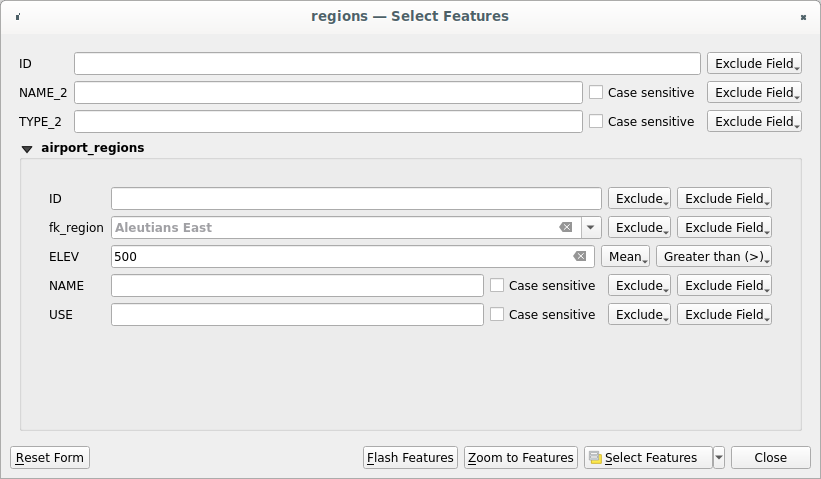Clear the ELEV field text 500
821x479 pixels.
click(579, 257)
